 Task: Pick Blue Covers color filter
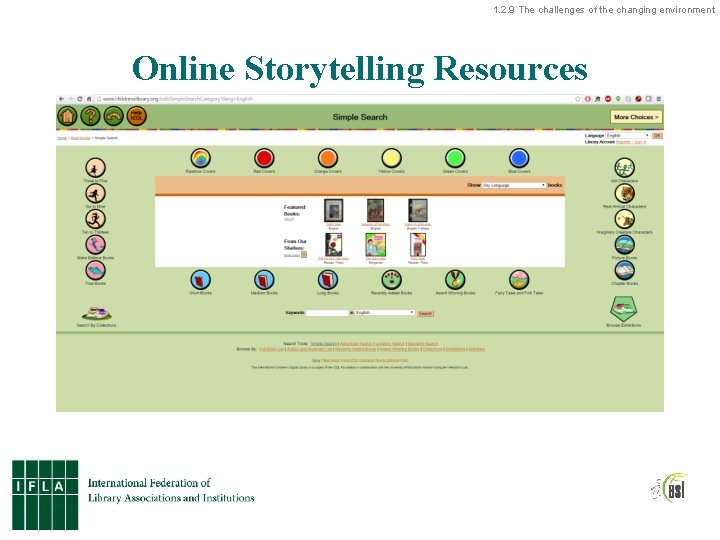519,158
